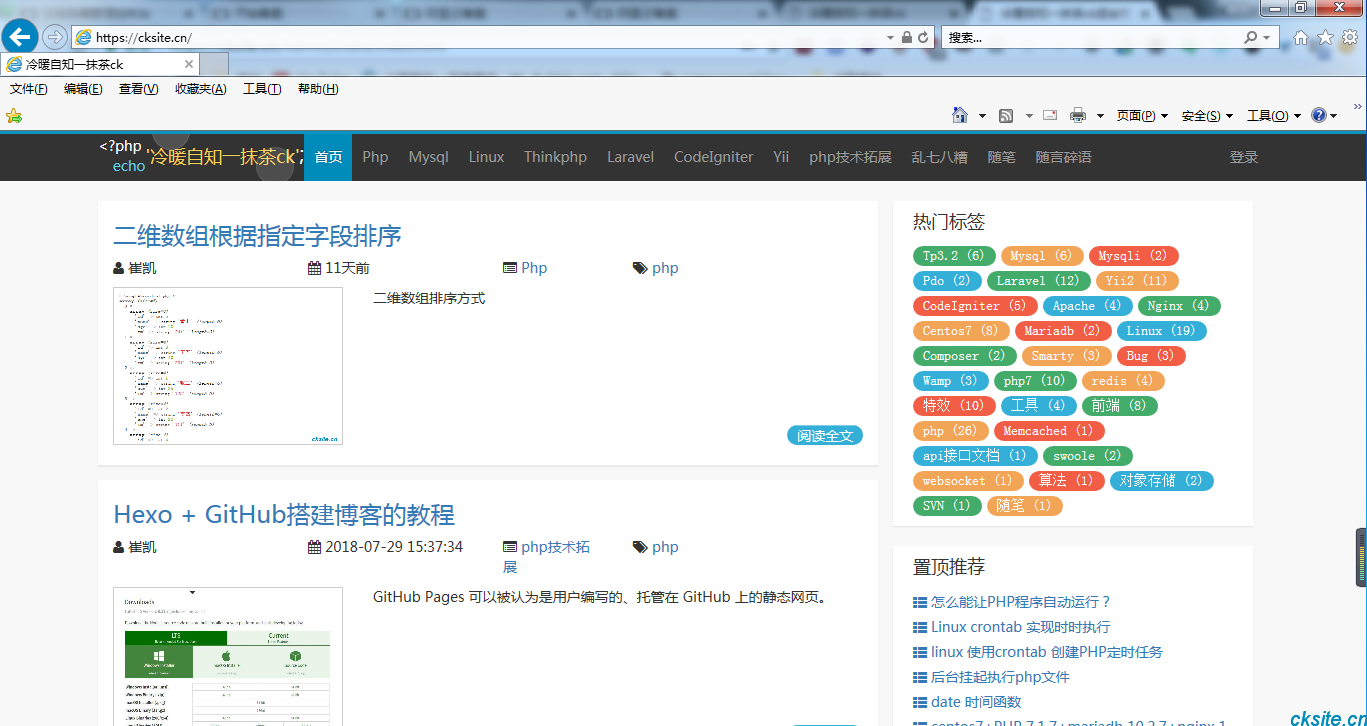This screenshot has width=1367, height=726.
Task: Open the 文件(F) menu
Action: pyautogui.click(x=29, y=89)
